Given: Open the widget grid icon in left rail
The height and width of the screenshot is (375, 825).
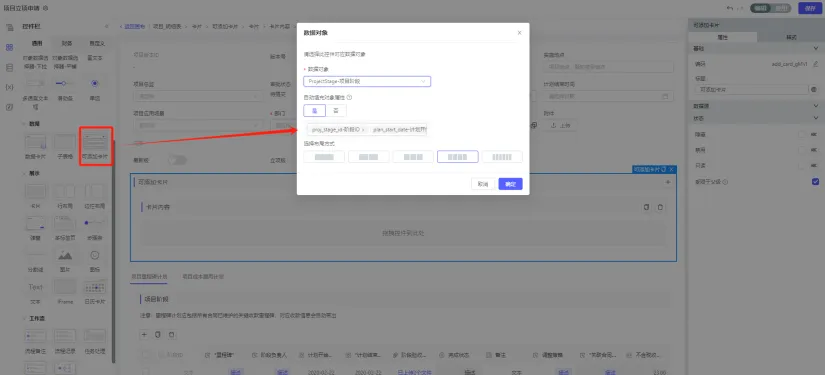Looking at the screenshot, I should (x=9, y=47).
